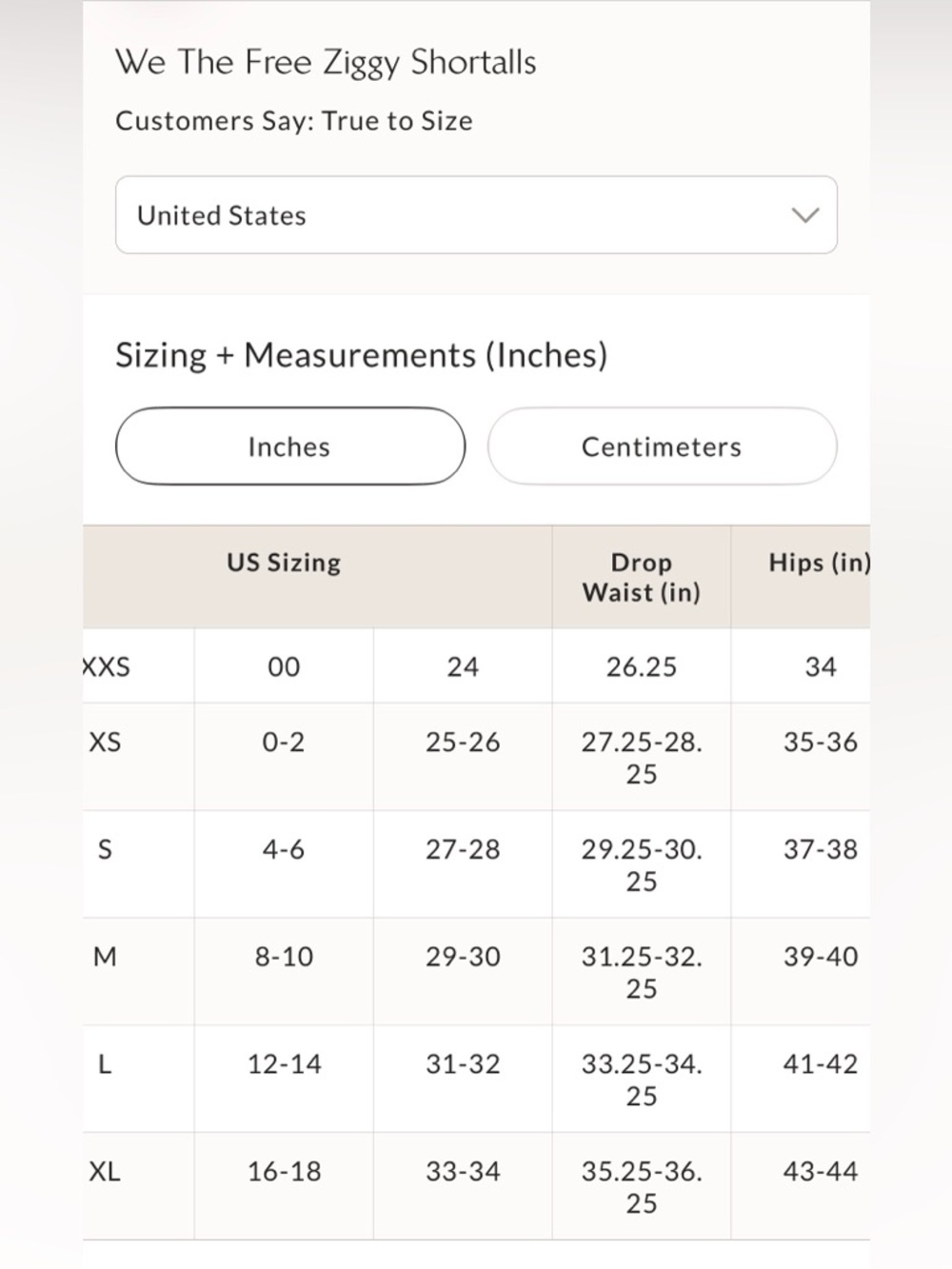952x1269 pixels.
Task: Switch measurements to Centimeters
Action: point(662,446)
